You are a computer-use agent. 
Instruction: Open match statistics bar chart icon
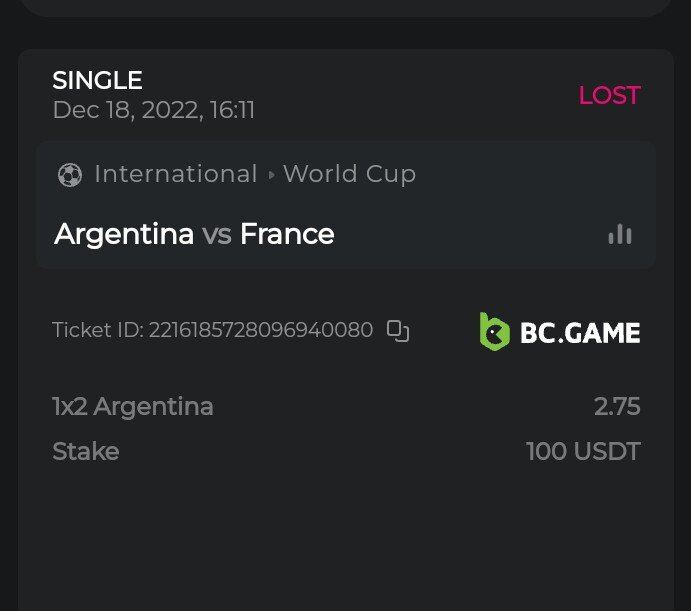coord(620,234)
